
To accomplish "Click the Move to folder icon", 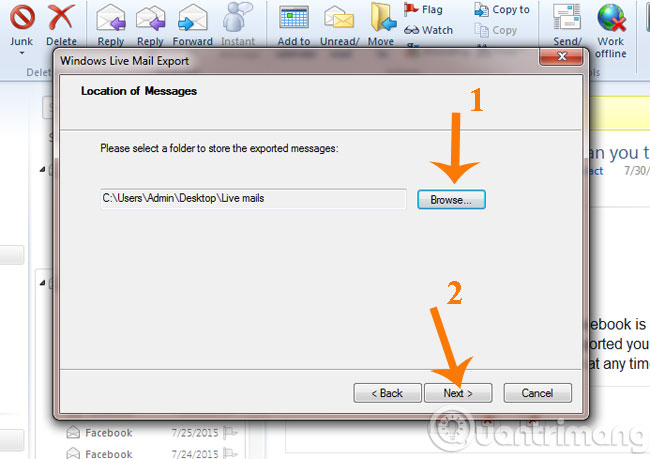I will point(383,17).
